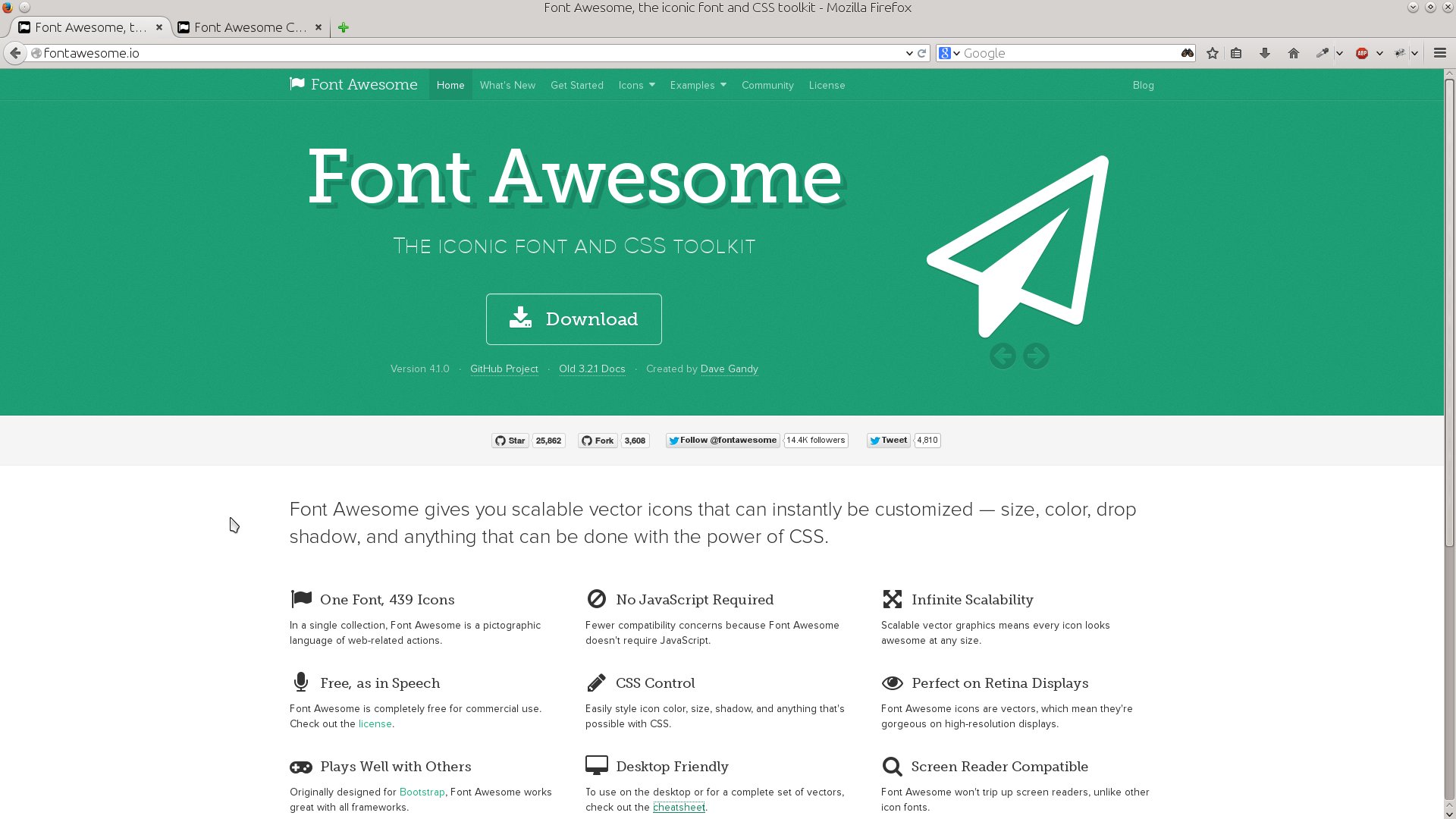Screen dimensions: 1456x819
Task: Bookmark this page with the star icon
Action: (x=1213, y=53)
